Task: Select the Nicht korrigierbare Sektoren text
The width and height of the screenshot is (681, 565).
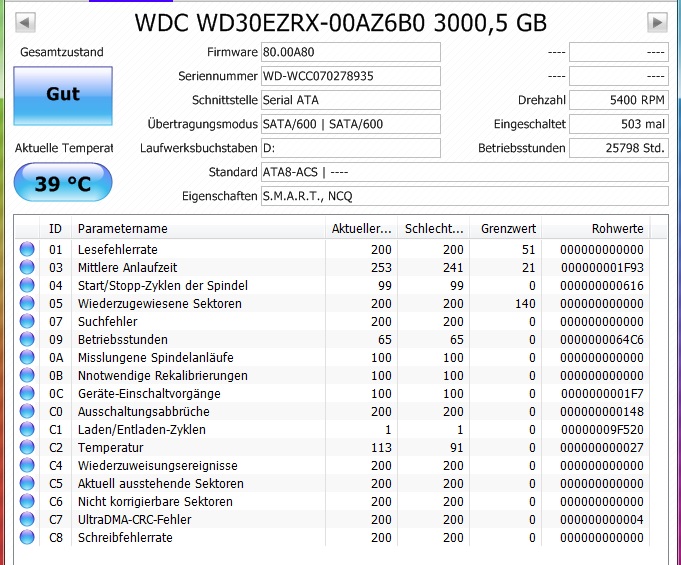Action: coord(155,502)
